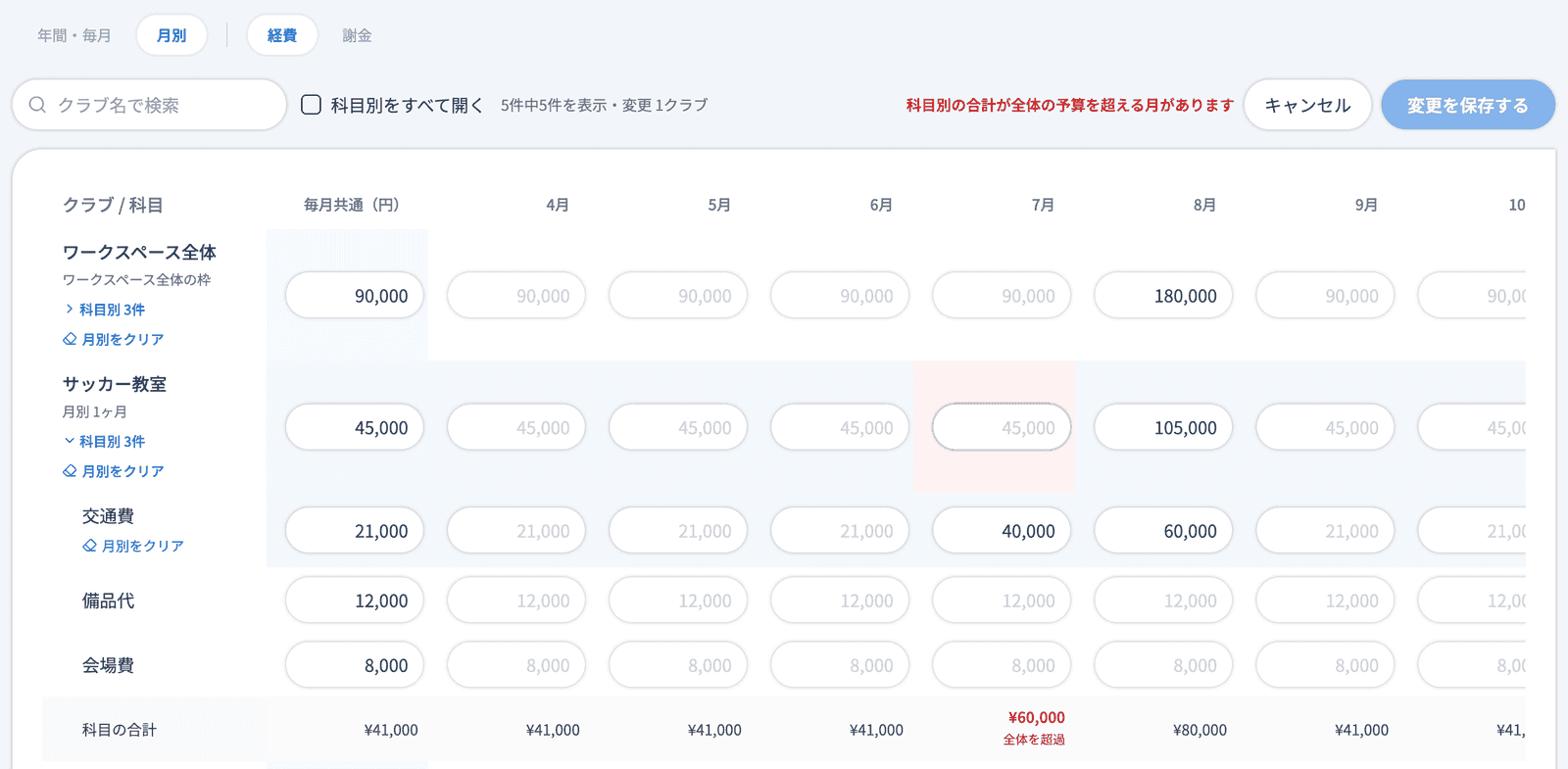Edit サッカー教室 8月 value 105,000
This screenshot has width=1568, height=769.
[x=1163, y=427]
